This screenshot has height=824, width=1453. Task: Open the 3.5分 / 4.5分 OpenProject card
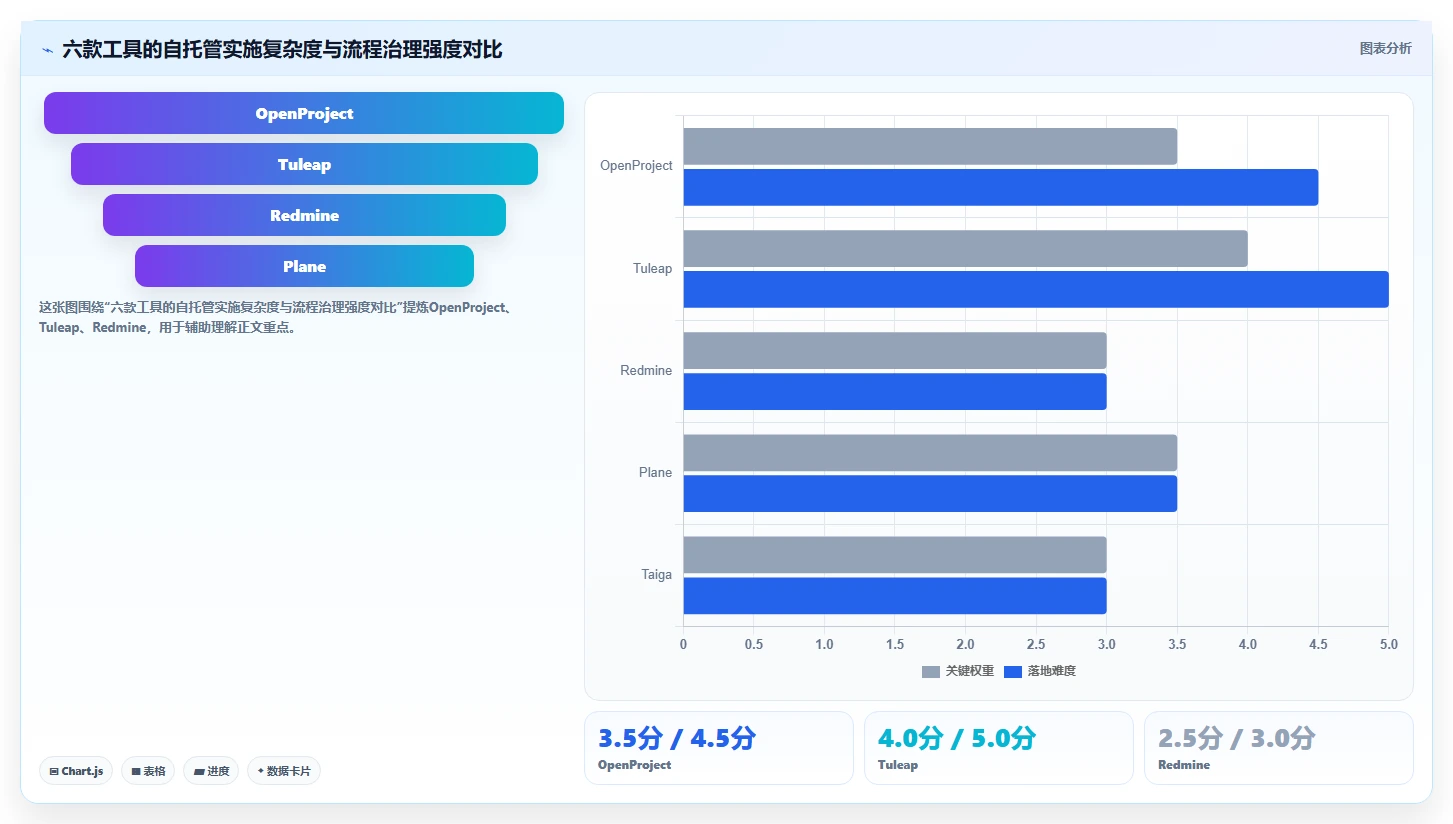(x=719, y=748)
